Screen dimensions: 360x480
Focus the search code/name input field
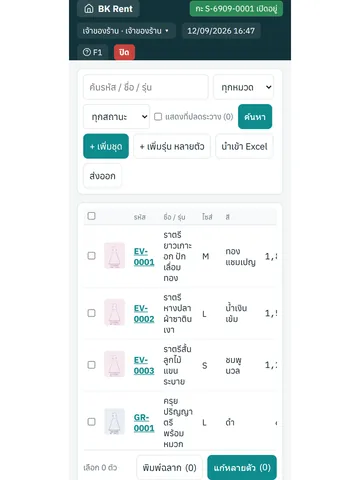click(x=146, y=87)
